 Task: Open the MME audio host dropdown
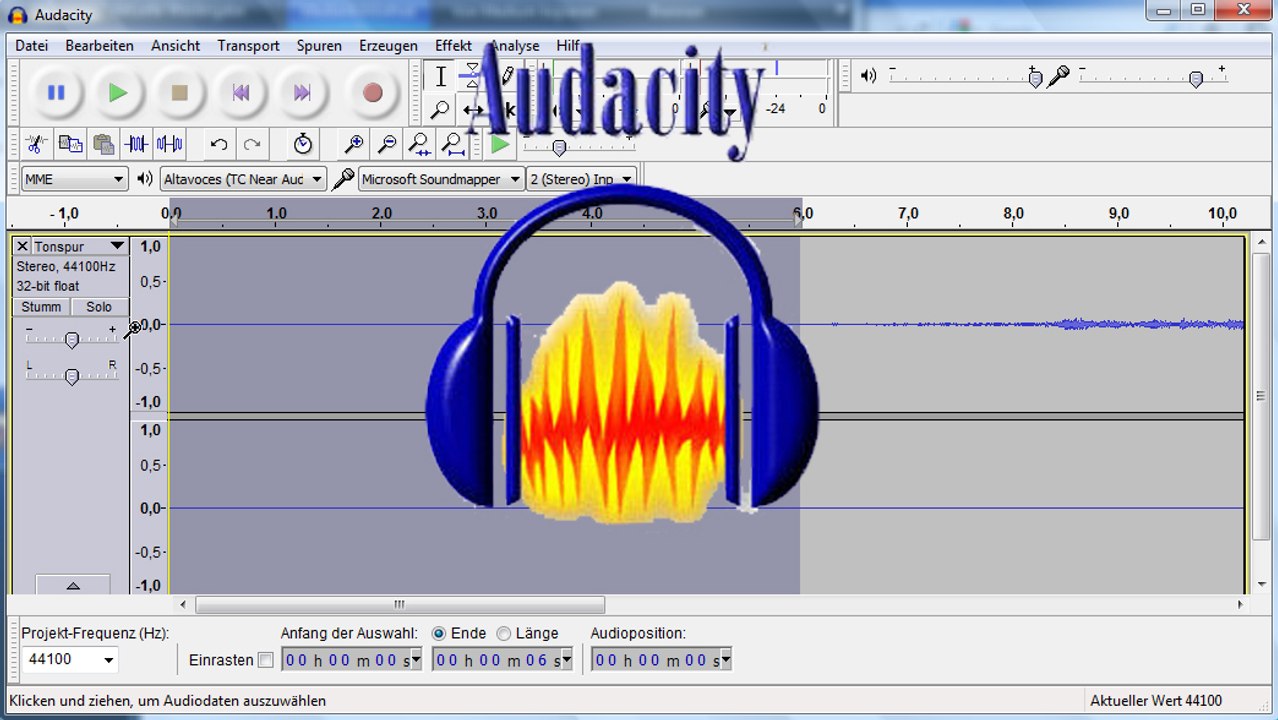(75, 179)
